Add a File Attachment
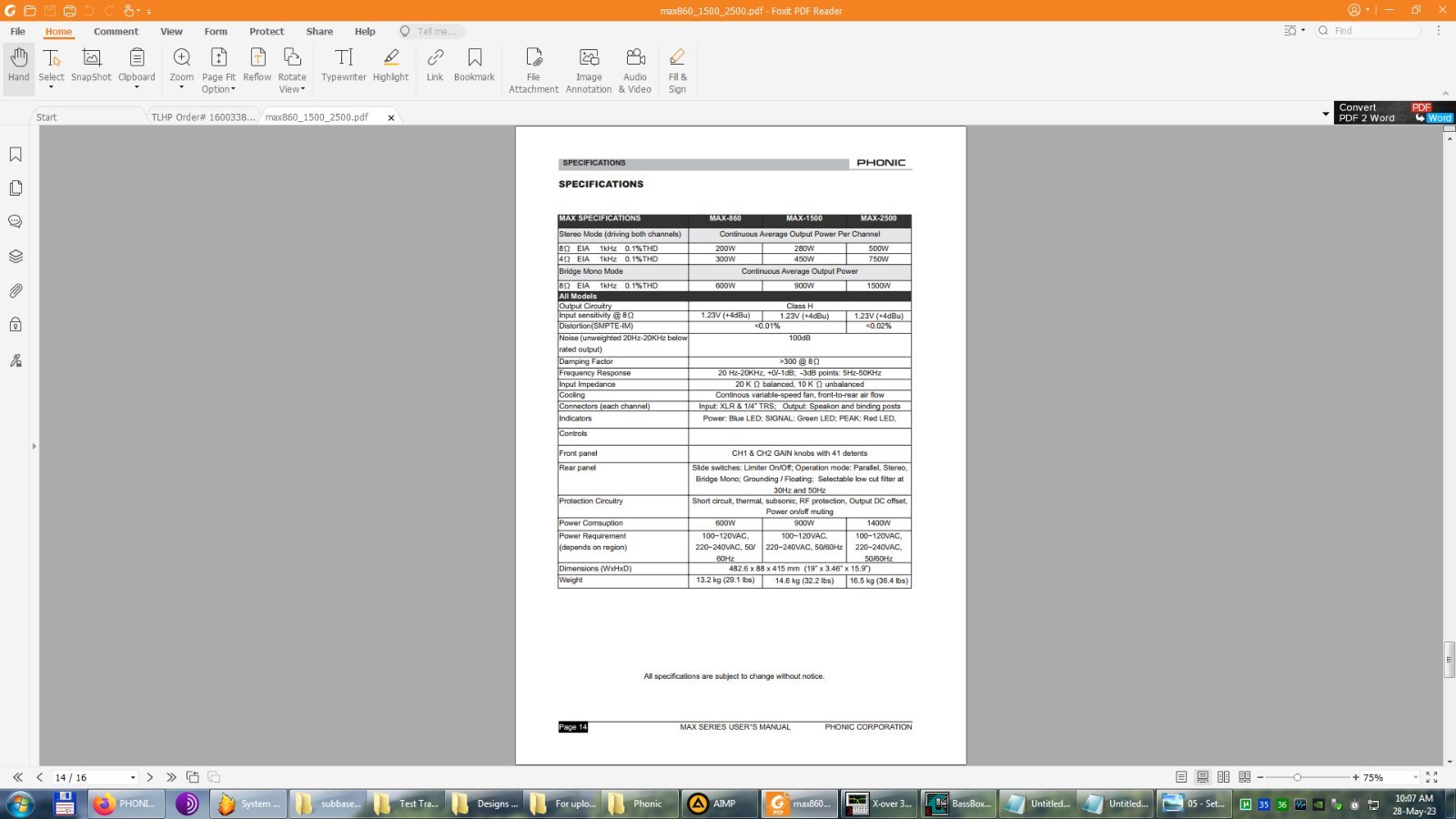Viewport: 1456px width, 819px height. click(534, 70)
